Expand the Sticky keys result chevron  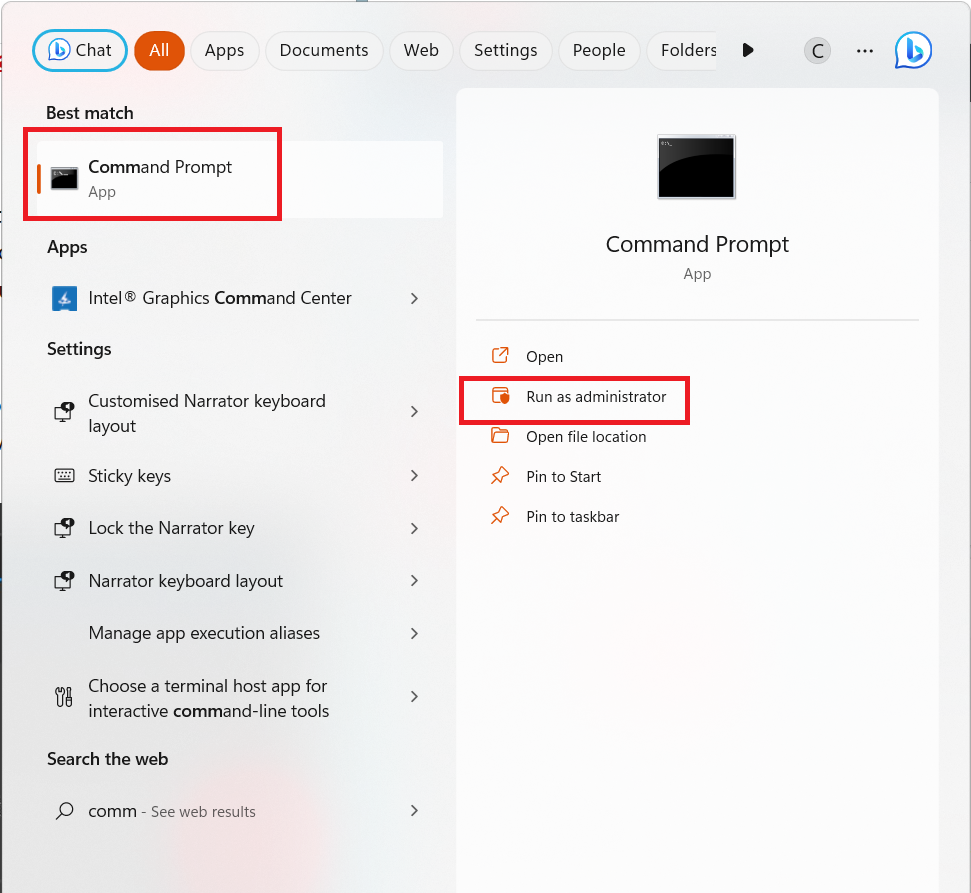(414, 476)
